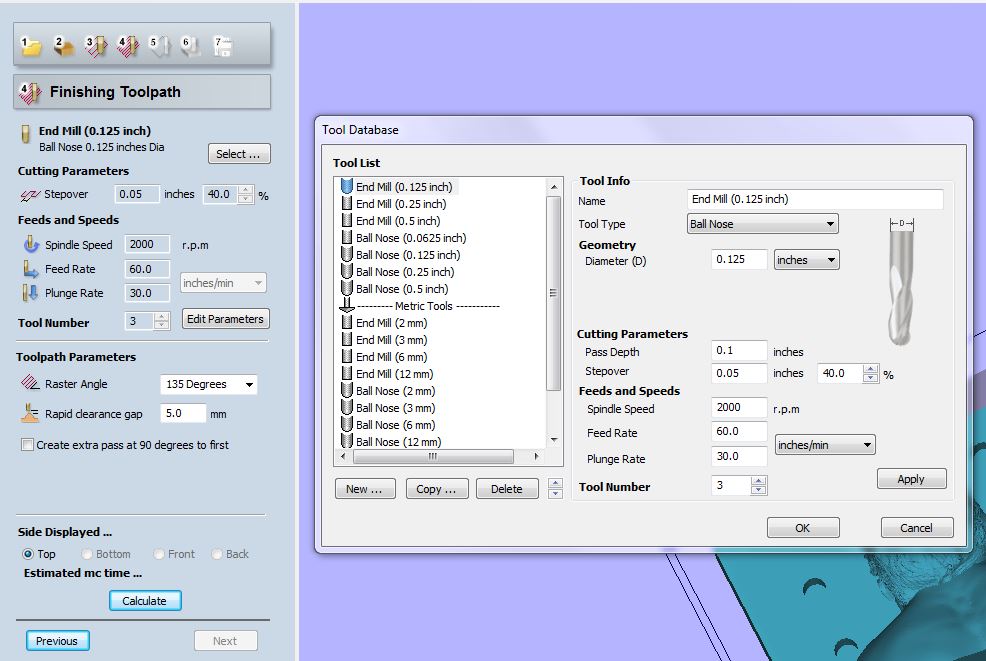
Task: Open inches/min units dropdown in Finishing panel
Action: [223, 283]
